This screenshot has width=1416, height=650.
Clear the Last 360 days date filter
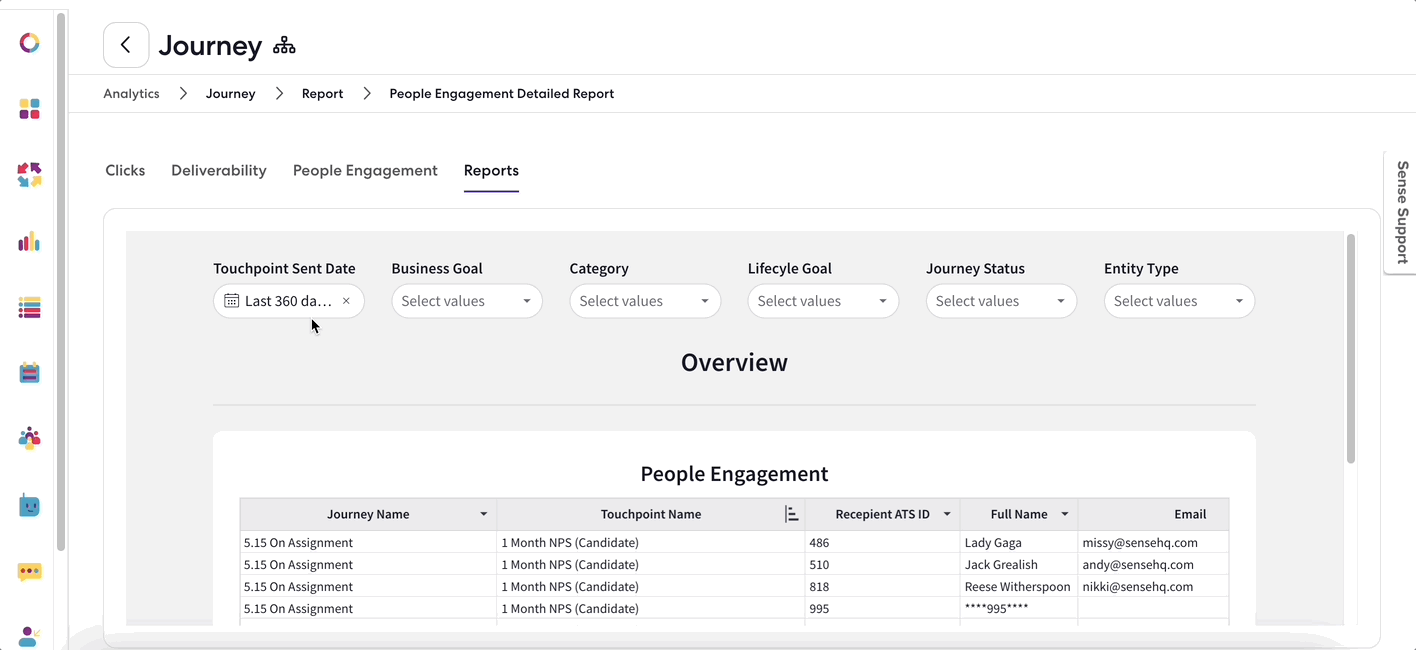[x=346, y=301]
